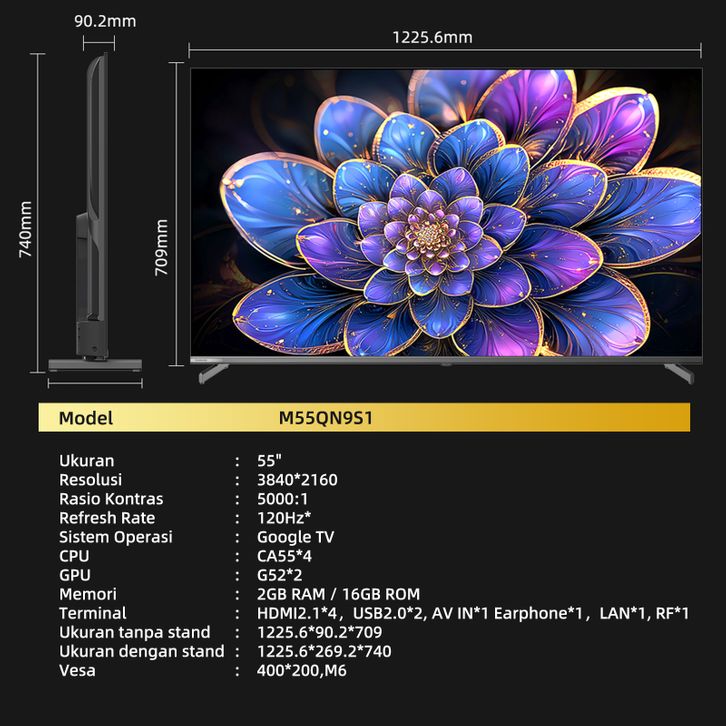Select the side-profile TV illustration
The height and width of the screenshot is (726, 726).
coord(95,215)
